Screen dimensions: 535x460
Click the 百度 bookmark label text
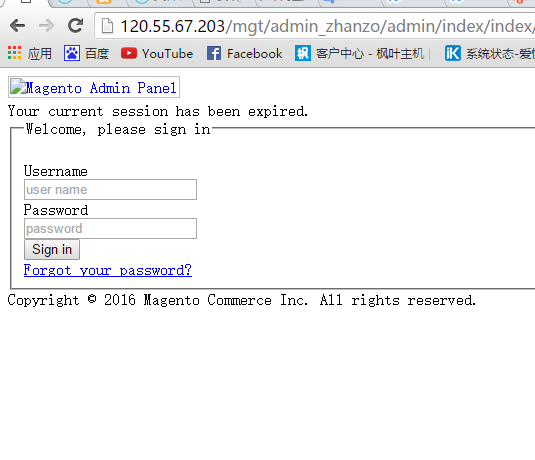pos(97,54)
